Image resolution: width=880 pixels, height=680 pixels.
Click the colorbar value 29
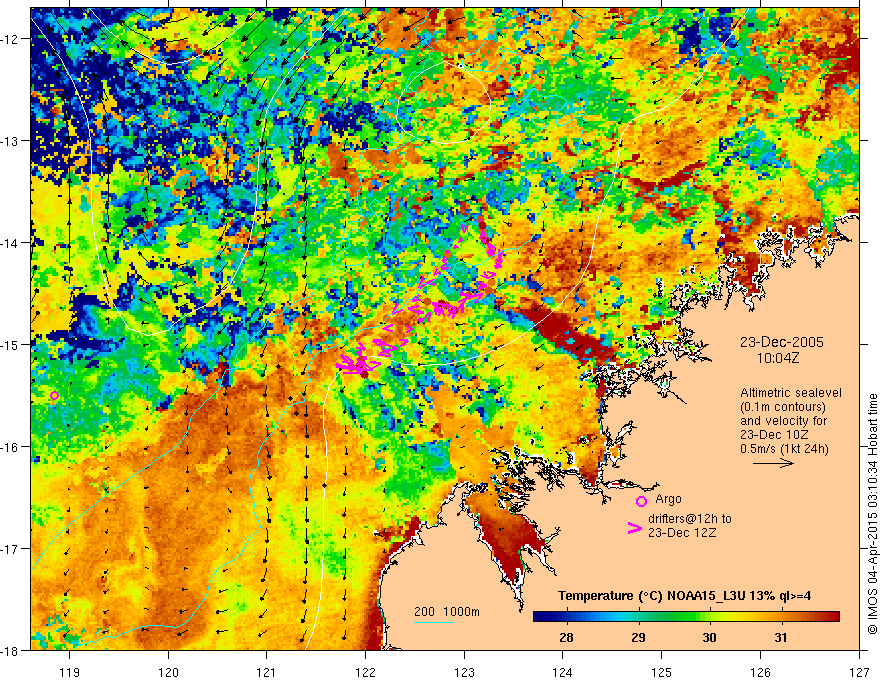tap(638, 637)
